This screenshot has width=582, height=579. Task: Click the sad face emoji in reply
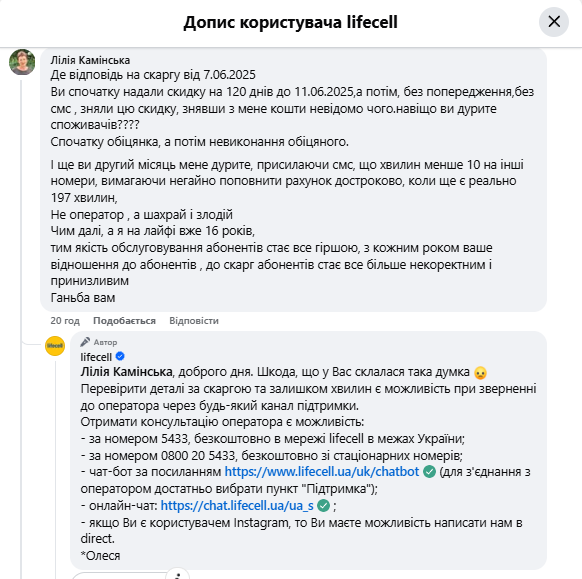click(x=480, y=373)
